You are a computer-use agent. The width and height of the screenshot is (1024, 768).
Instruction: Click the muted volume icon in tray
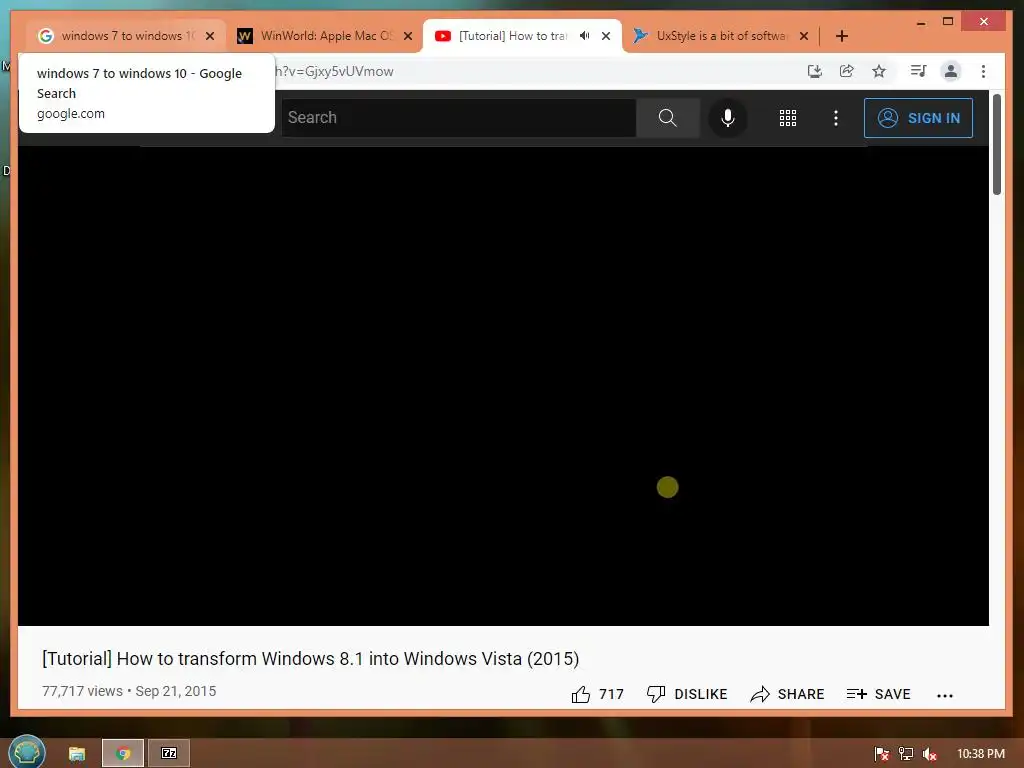[929, 754]
